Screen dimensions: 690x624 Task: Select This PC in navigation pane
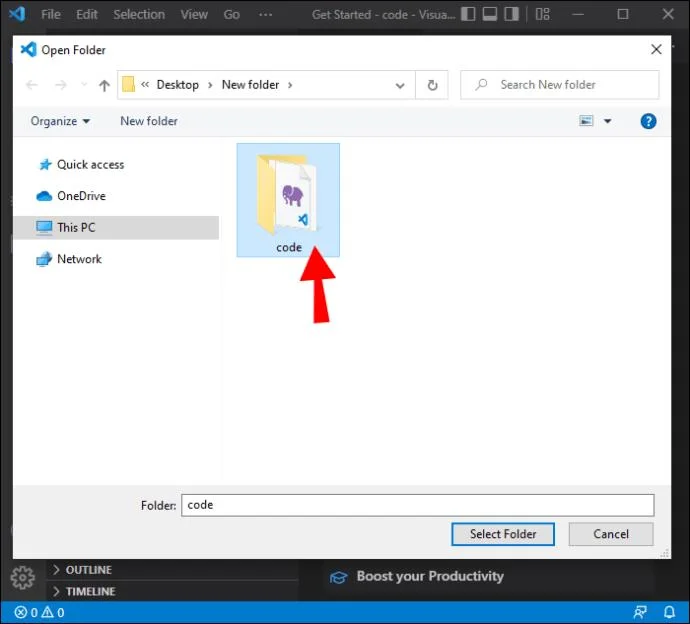tap(116, 228)
